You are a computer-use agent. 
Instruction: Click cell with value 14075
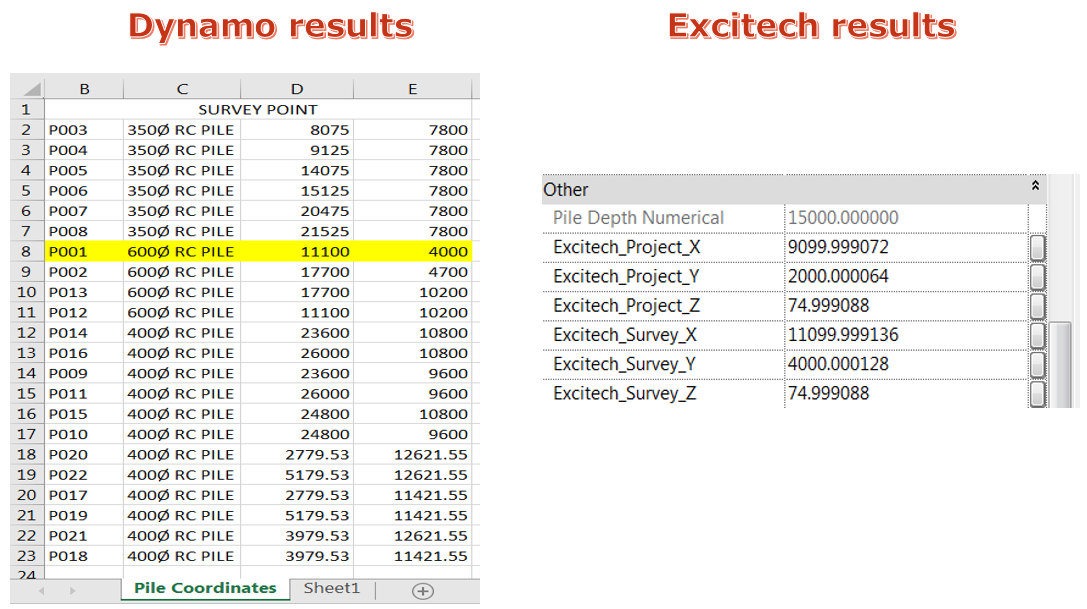point(297,170)
